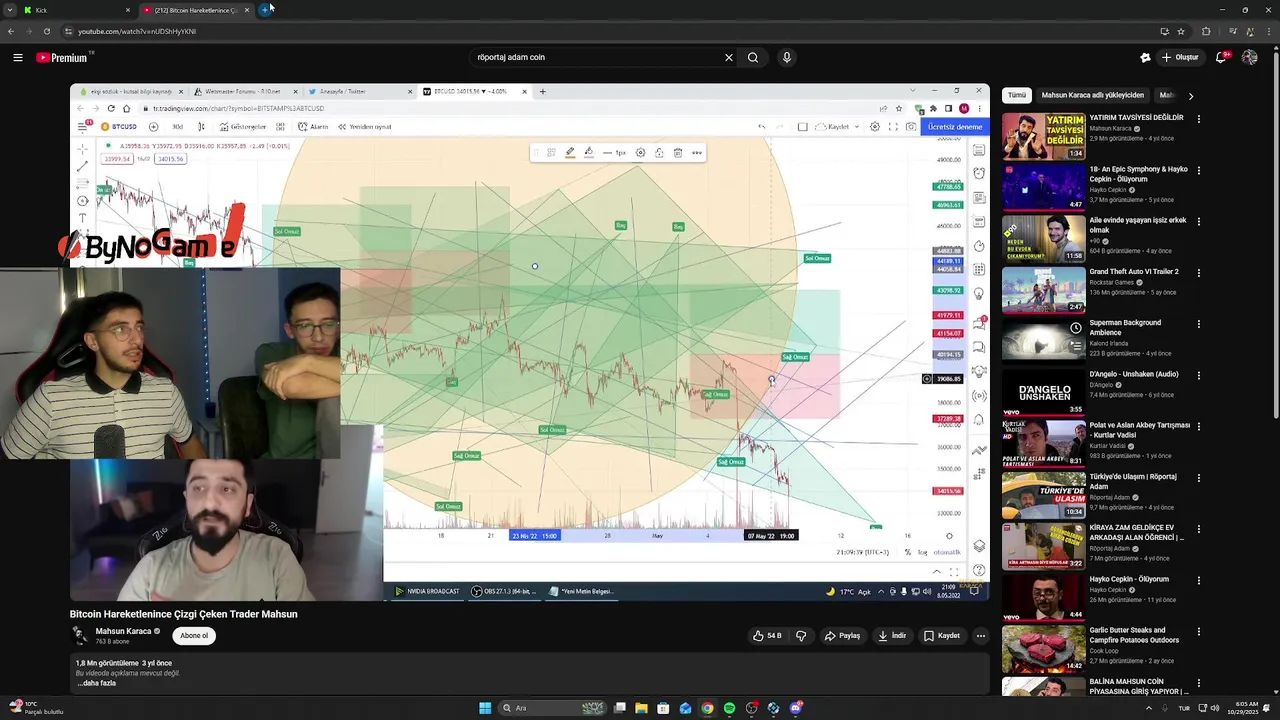Image resolution: width=1280 pixels, height=720 pixels.
Task: Open options for Superman Background Ambience
Action: 1198,324
